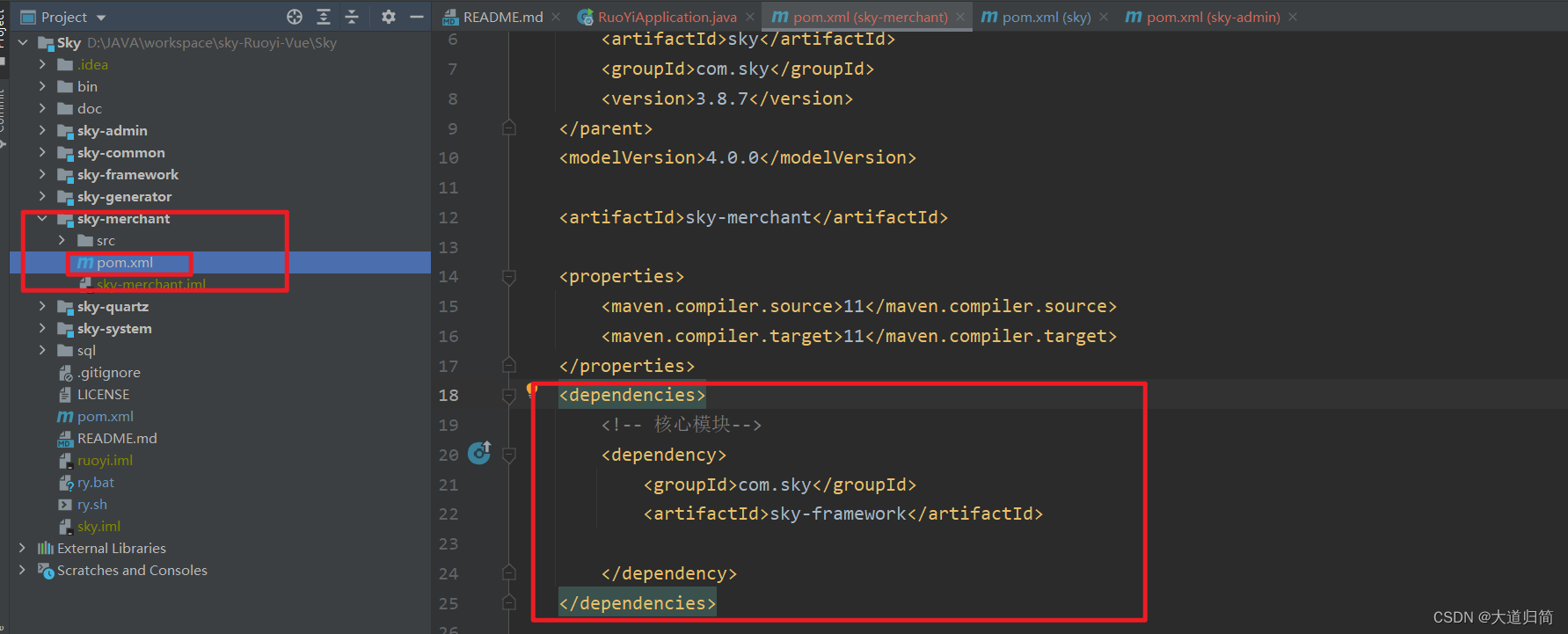1568x634 pixels.
Task: Fold the properties block at line 14
Action: (508, 277)
